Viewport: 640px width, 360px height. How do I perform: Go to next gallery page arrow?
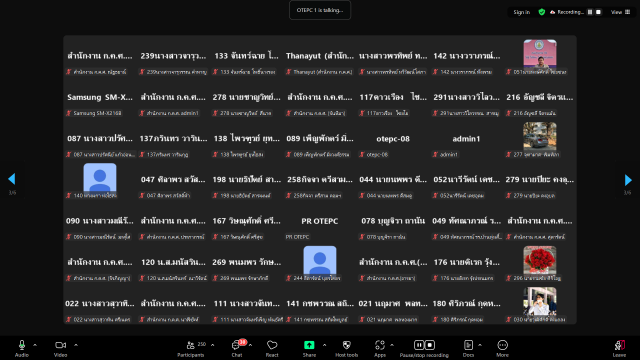[x=628, y=180]
